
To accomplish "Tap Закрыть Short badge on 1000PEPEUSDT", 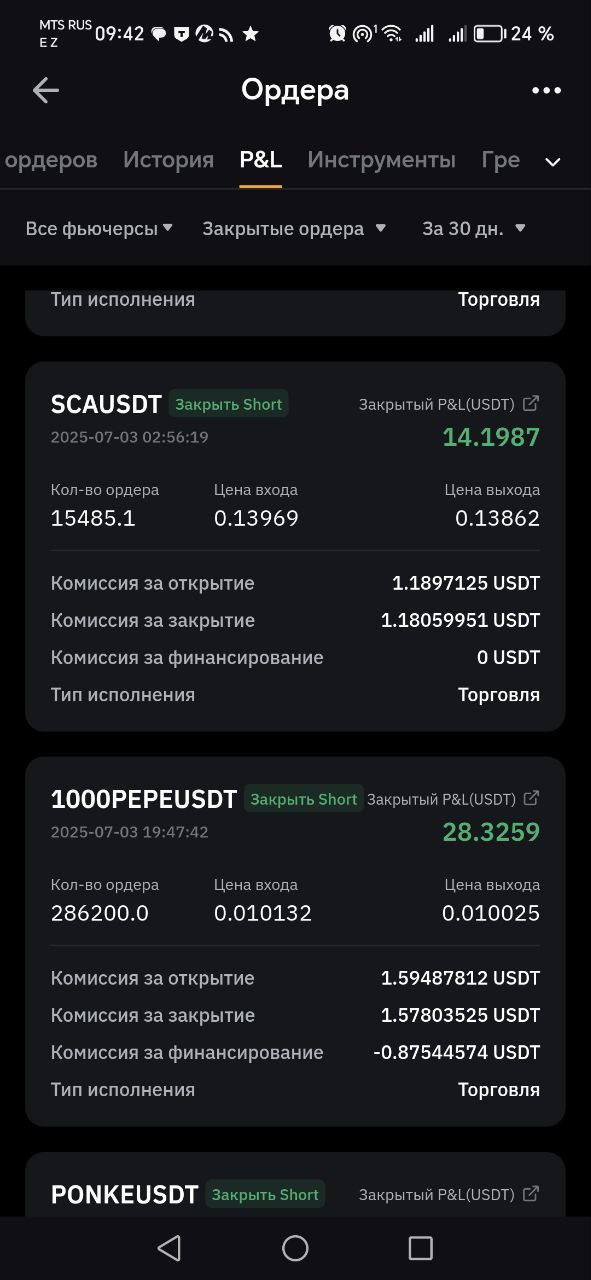I will 304,799.
